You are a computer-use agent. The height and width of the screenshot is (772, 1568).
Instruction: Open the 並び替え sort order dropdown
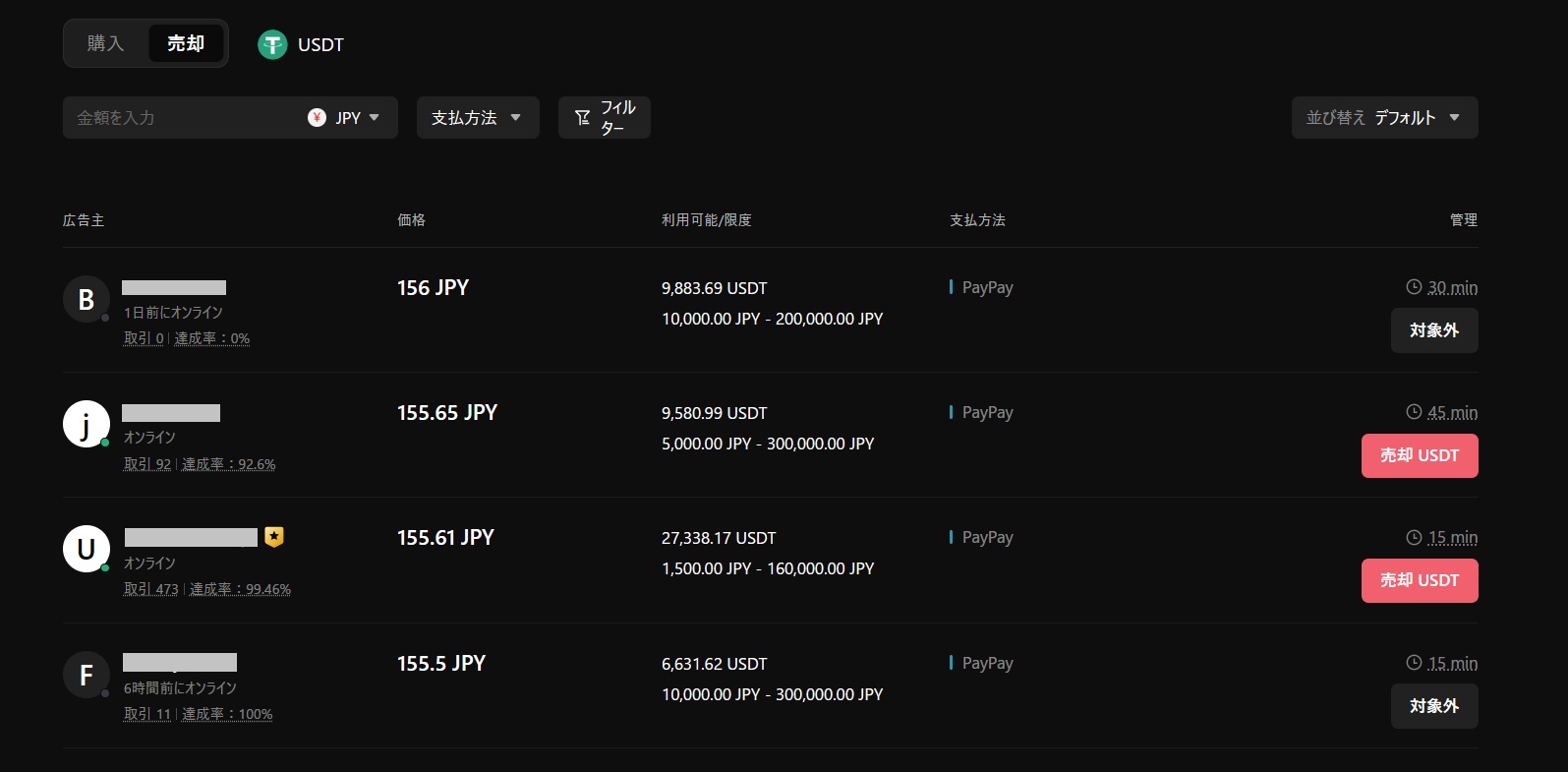click(1383, 118)
